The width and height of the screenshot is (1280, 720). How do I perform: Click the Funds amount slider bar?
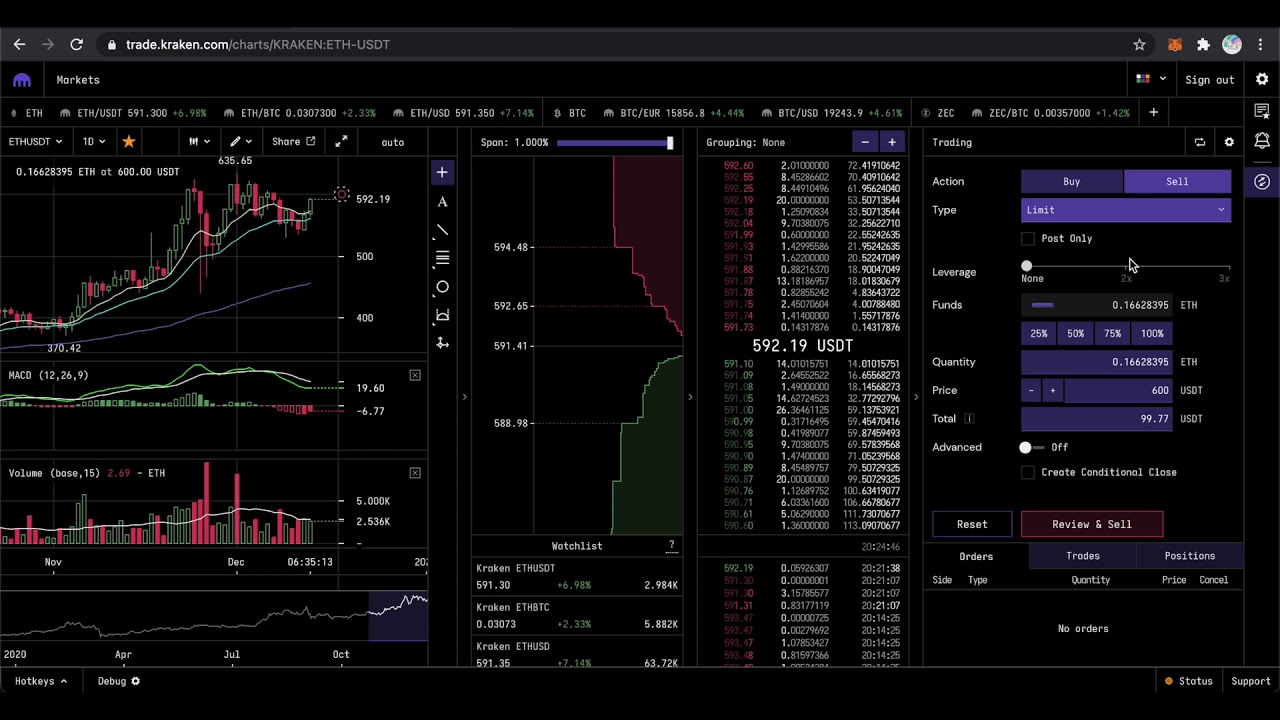click(x=1043, y=306)
